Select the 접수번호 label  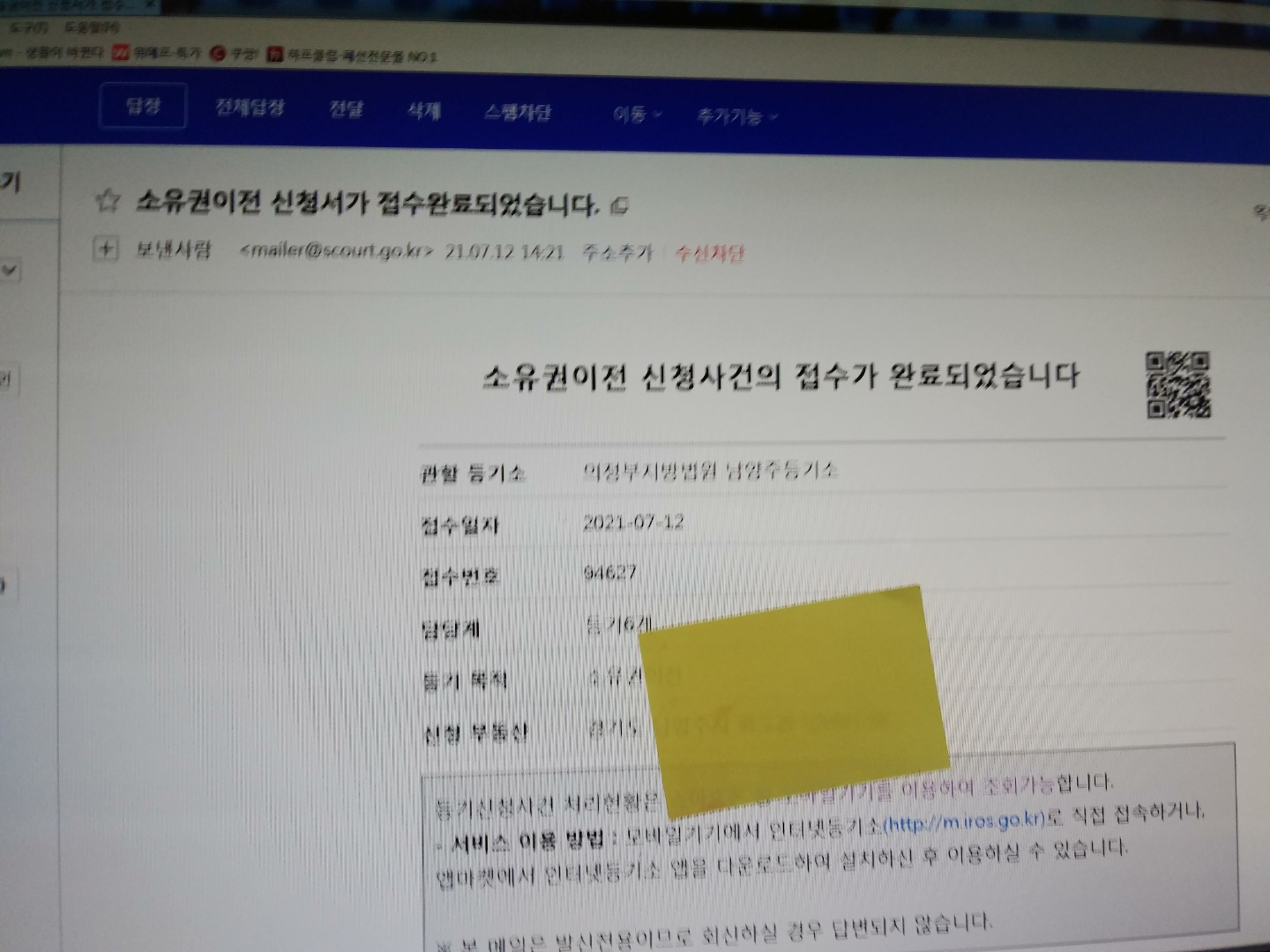click(460, 576)
